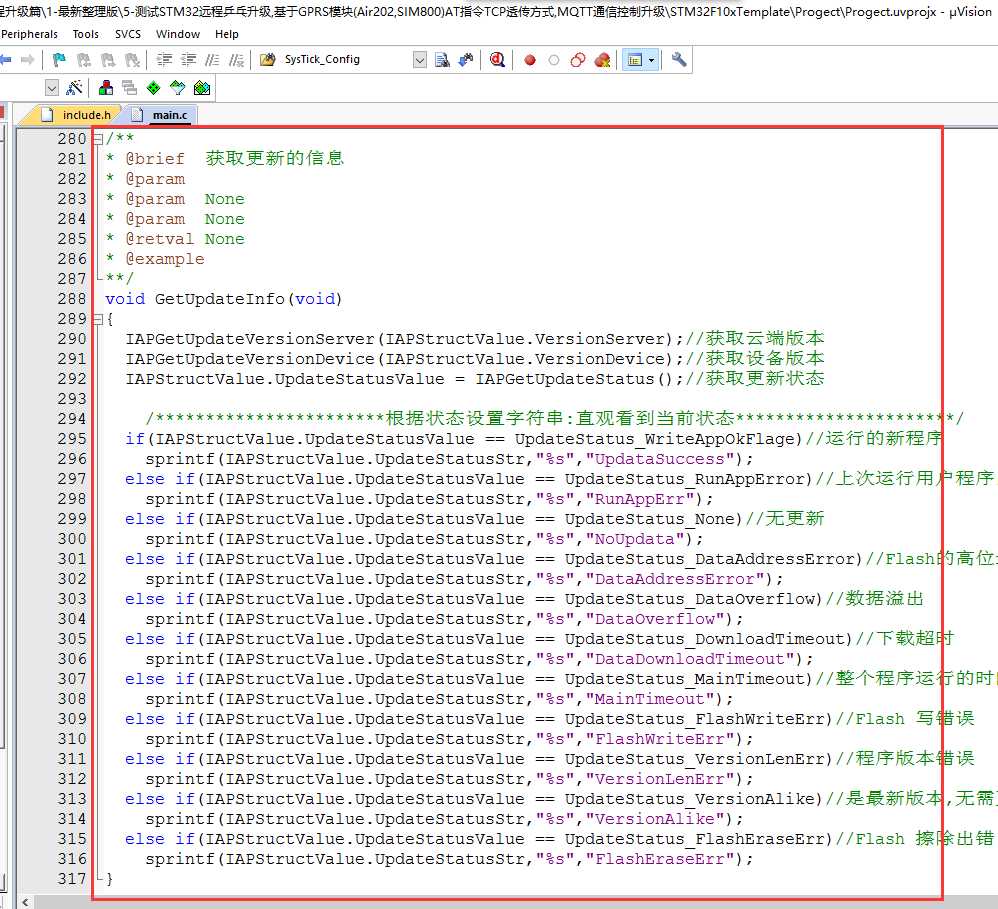Click the "MainTimeout" string literal
The height and width of the screenshot is (909, 998).
click(x=650, y=699)
